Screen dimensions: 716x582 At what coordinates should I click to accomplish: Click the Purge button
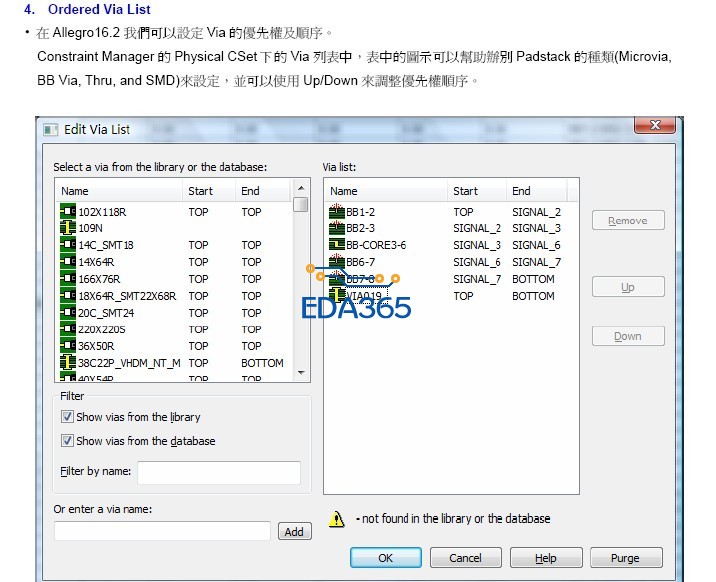point(626,557)
